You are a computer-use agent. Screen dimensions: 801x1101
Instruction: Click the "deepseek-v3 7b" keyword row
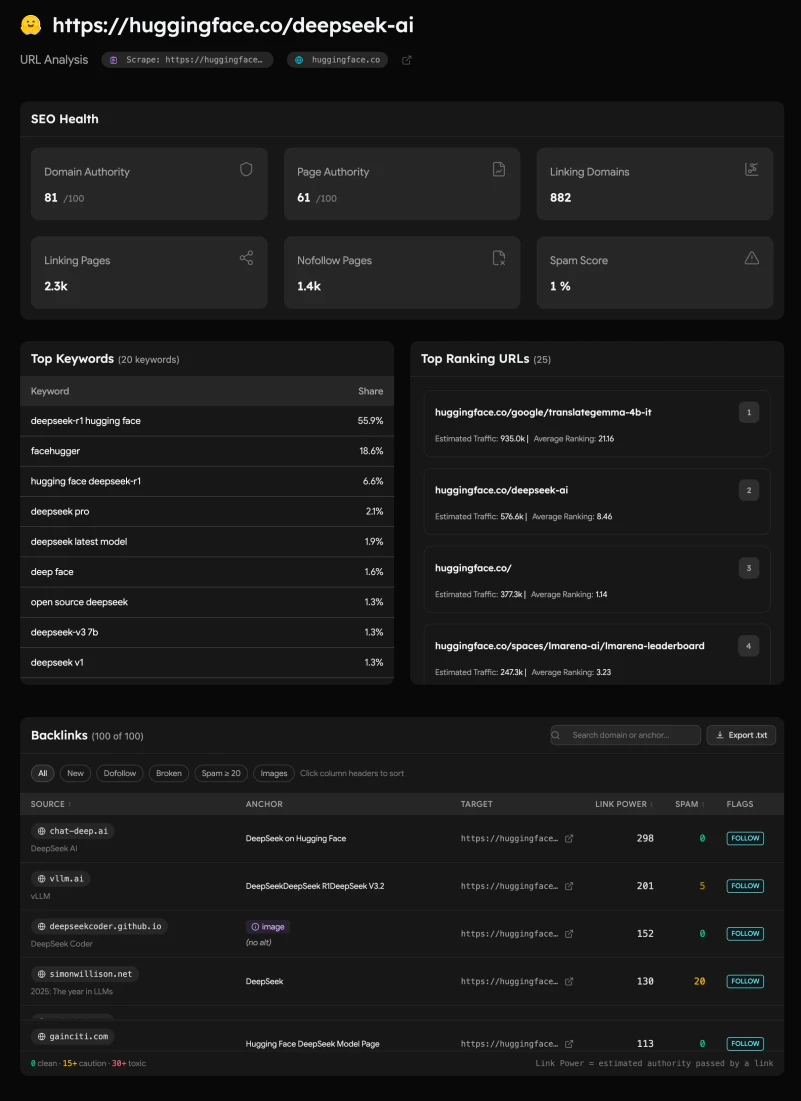point(207,632)
